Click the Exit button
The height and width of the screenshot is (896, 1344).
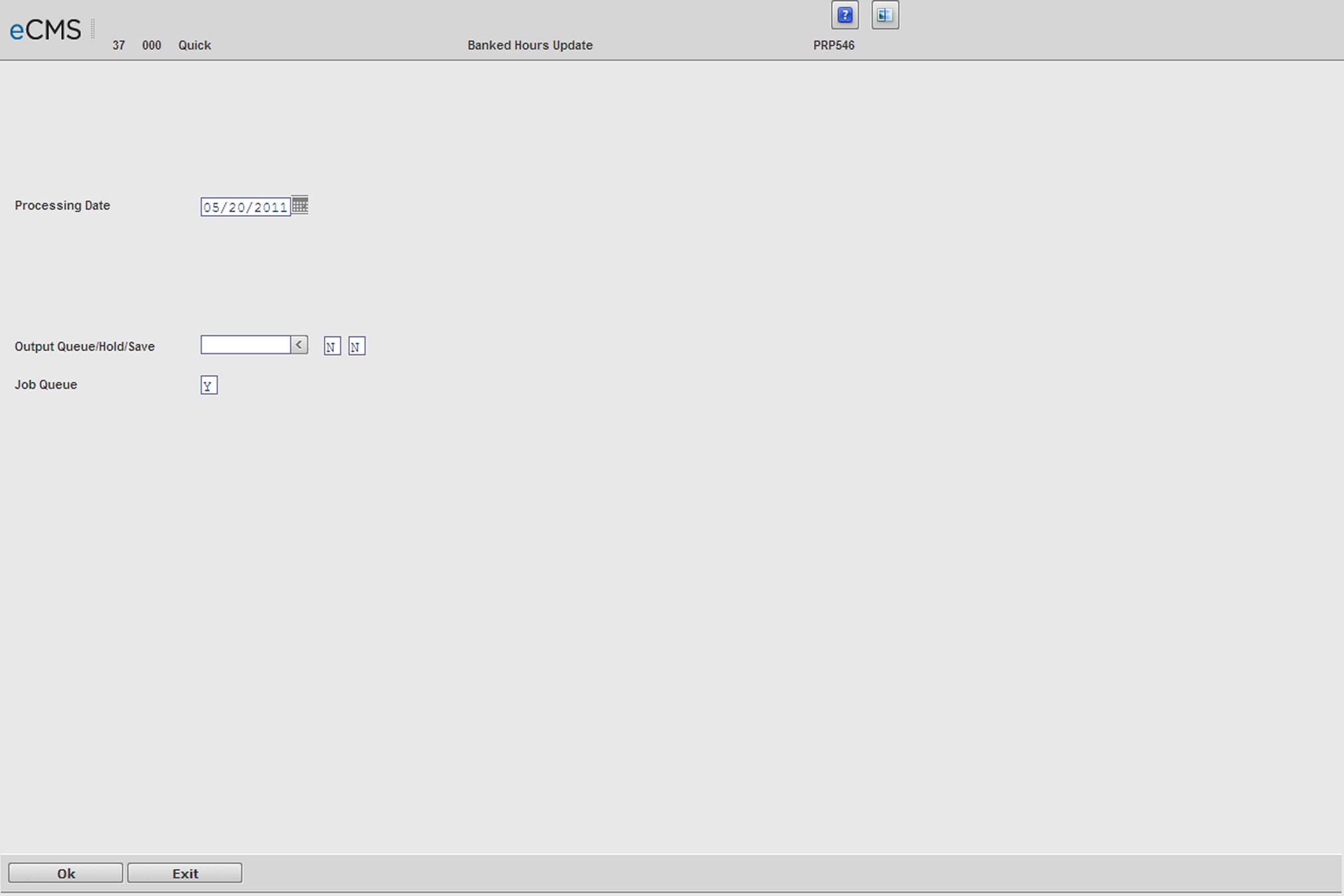coord(185,873)
